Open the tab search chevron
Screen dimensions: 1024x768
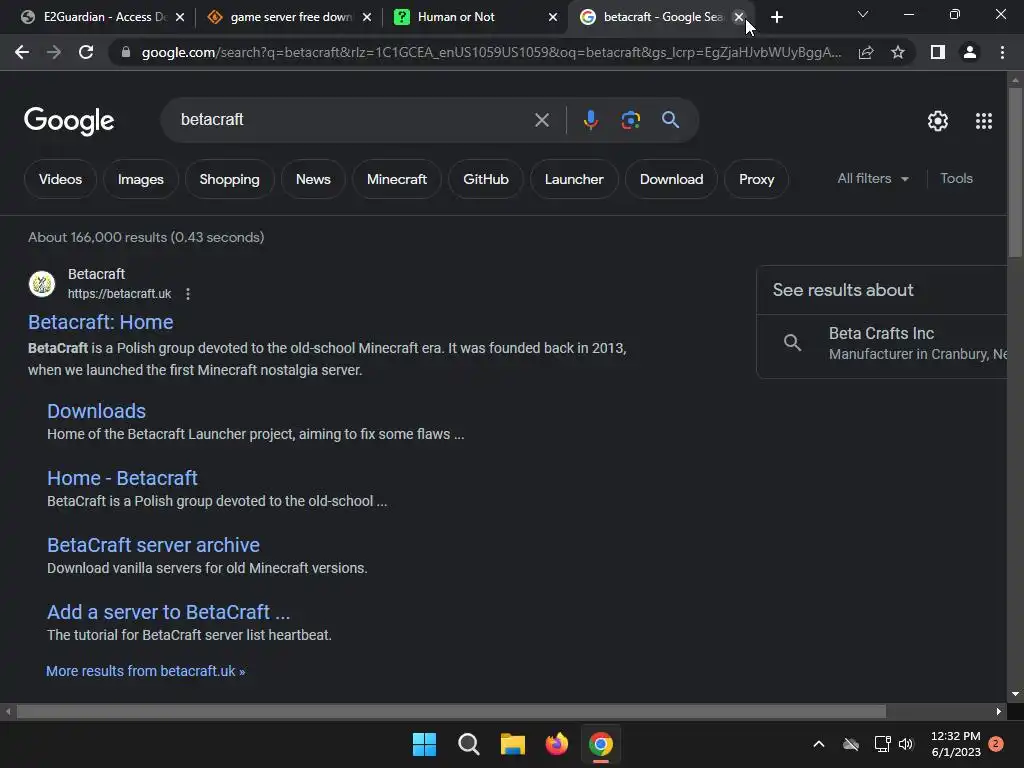[x=863, y=14]
